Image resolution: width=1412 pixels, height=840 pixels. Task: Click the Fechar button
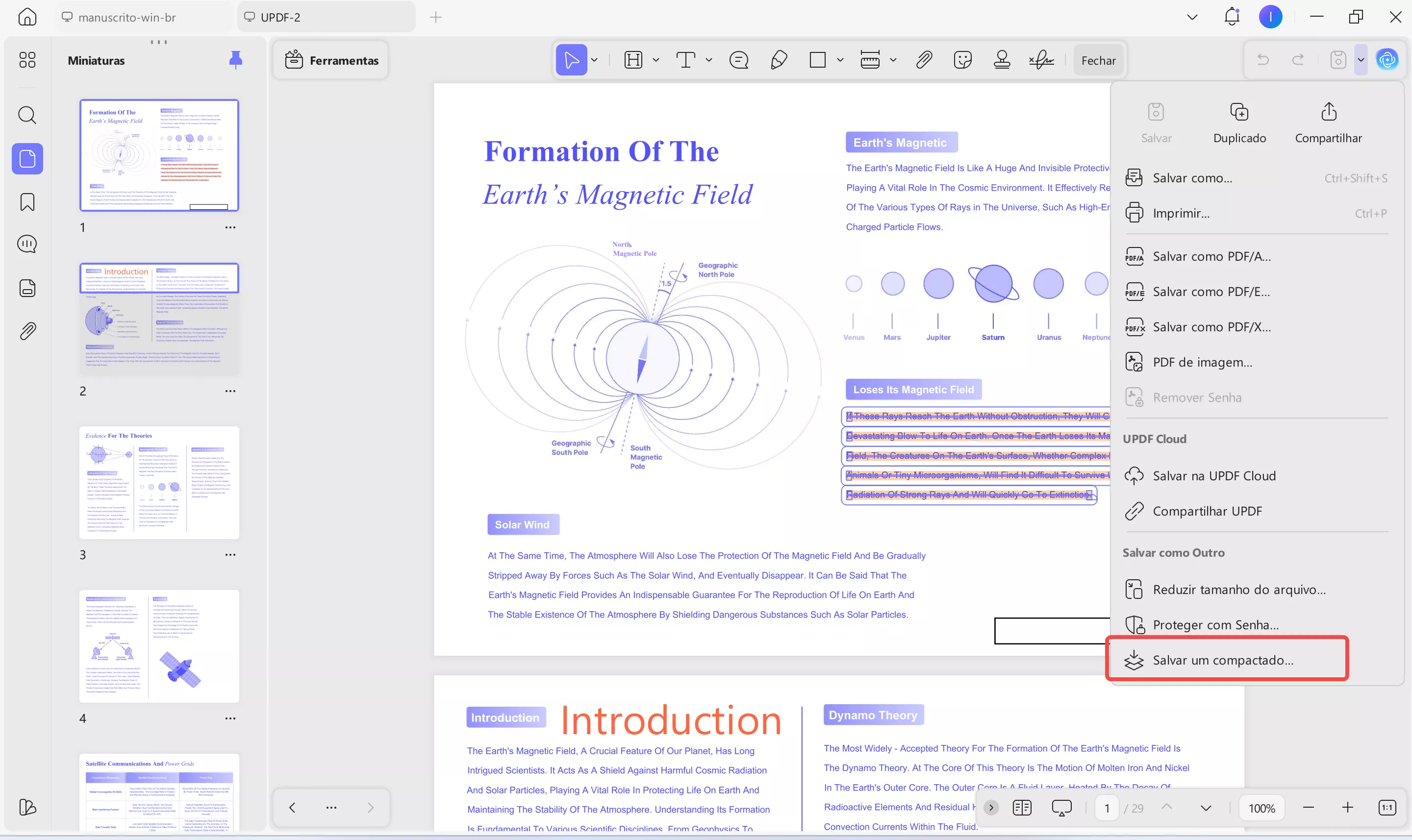1098,60
